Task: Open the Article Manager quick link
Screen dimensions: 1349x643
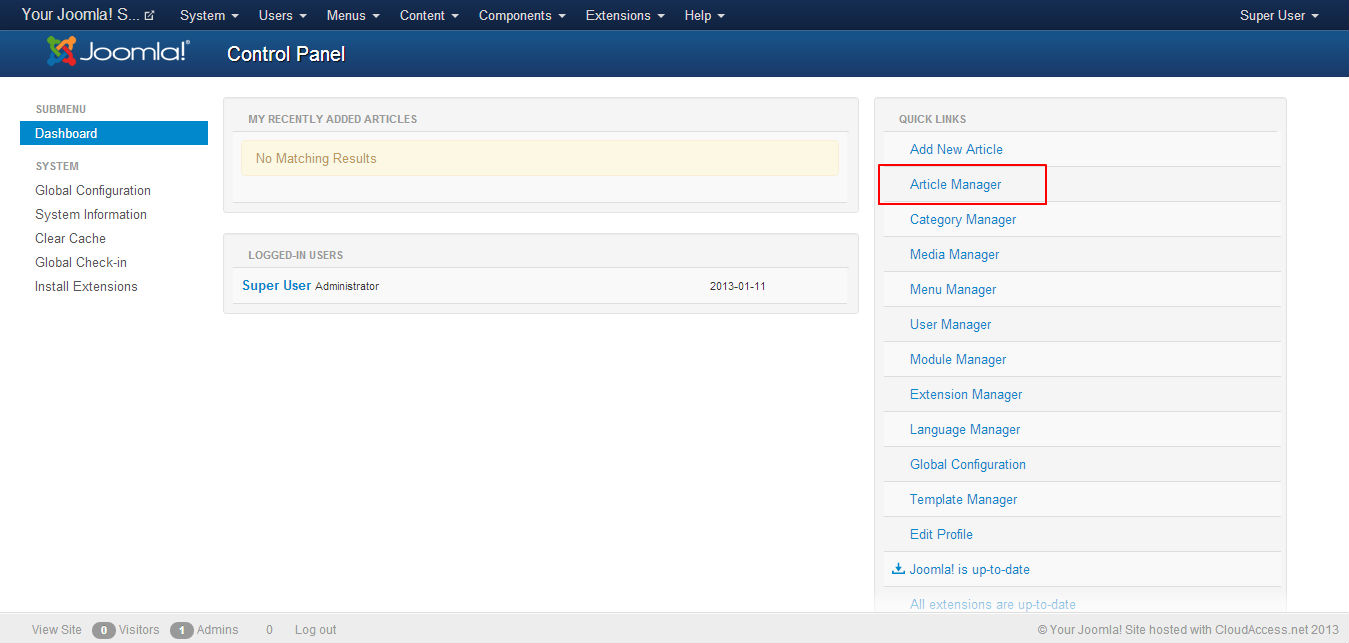Action: pos(955,184)
